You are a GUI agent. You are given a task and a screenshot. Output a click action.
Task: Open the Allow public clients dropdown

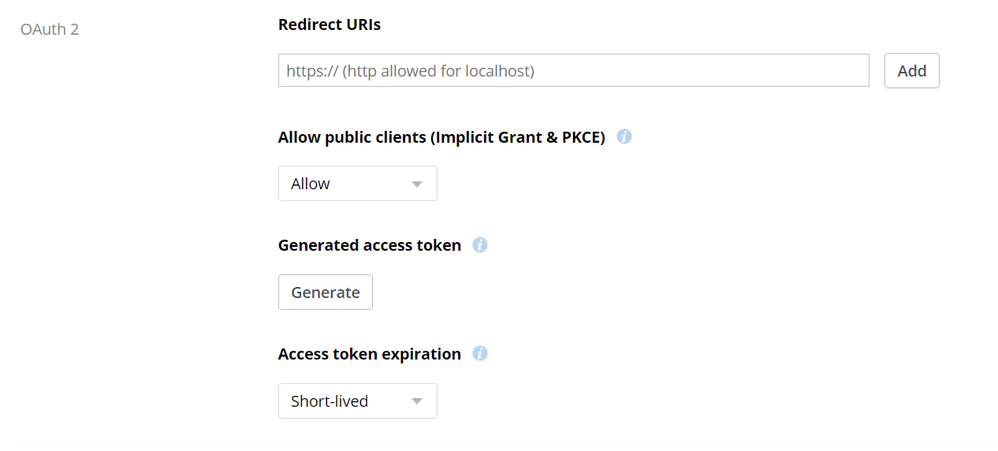point(357,184)
